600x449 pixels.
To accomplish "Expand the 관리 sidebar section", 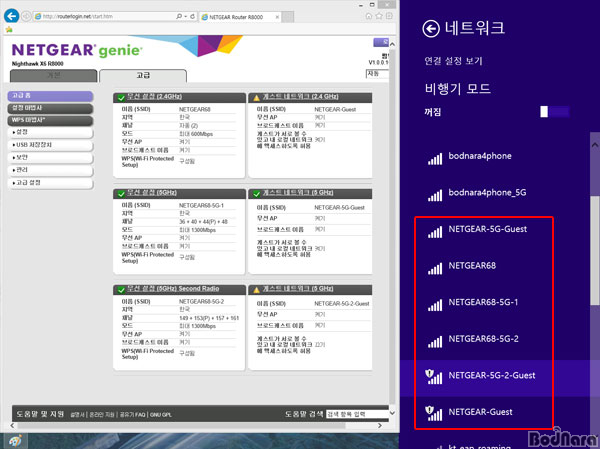I will [x=50, y=170].
